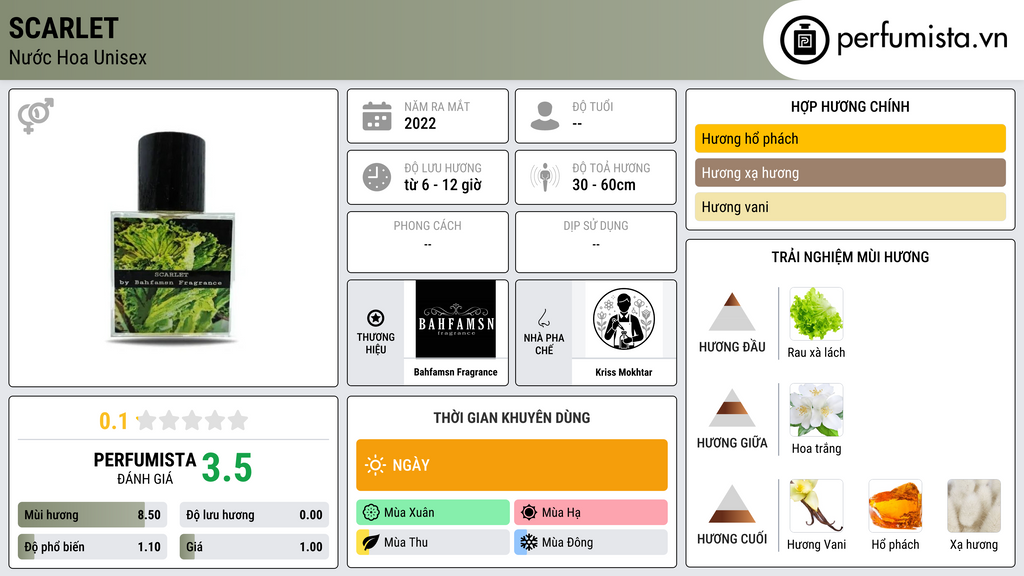Open the Rau xà lách note image
This screenshot has width=1024, height=576.
click(x=816, y=314)
